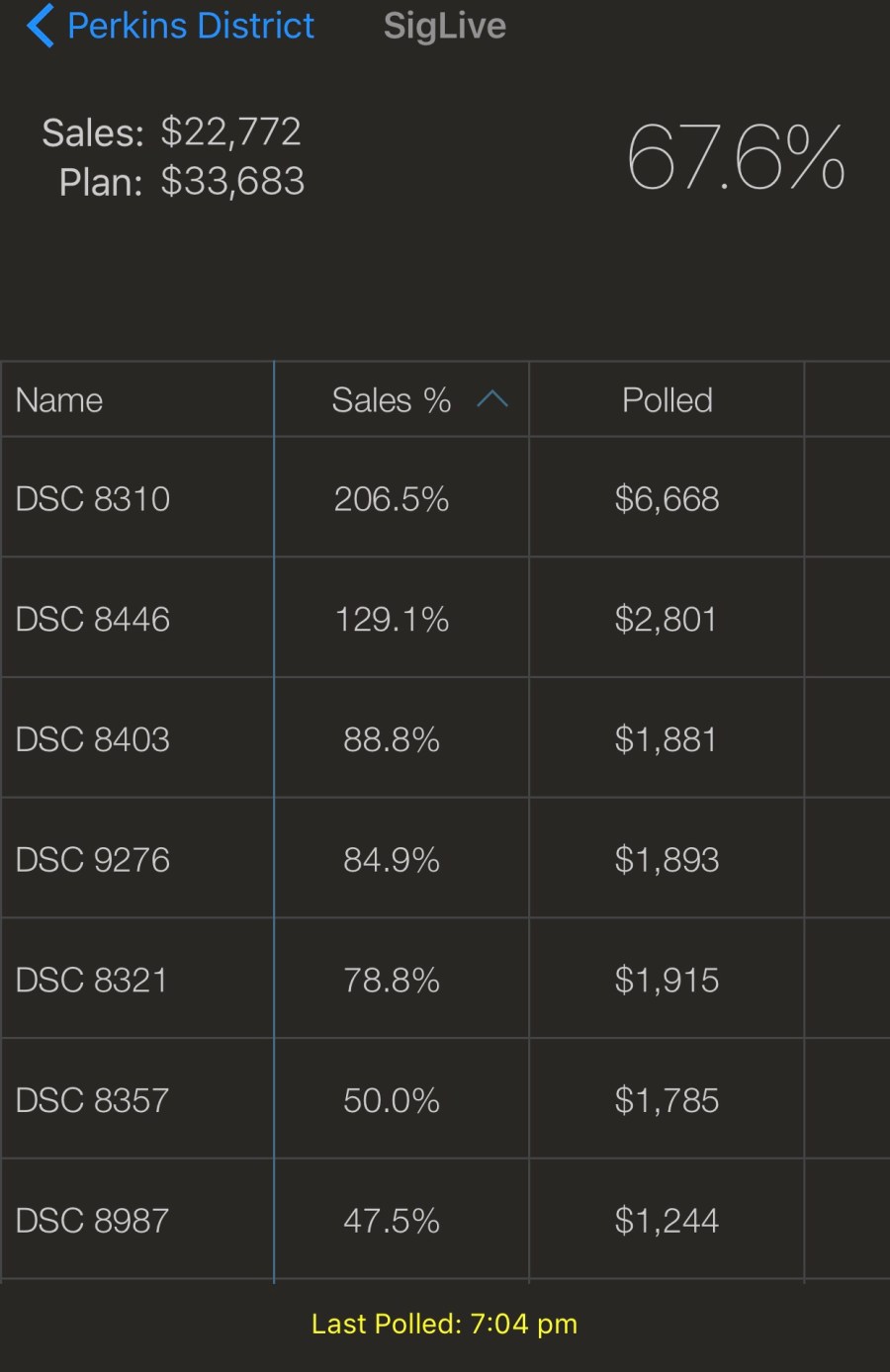Screen dimensions: 890x1372
Task: Open the DSC 8310 store row
Action: click(x=93, y=498)
